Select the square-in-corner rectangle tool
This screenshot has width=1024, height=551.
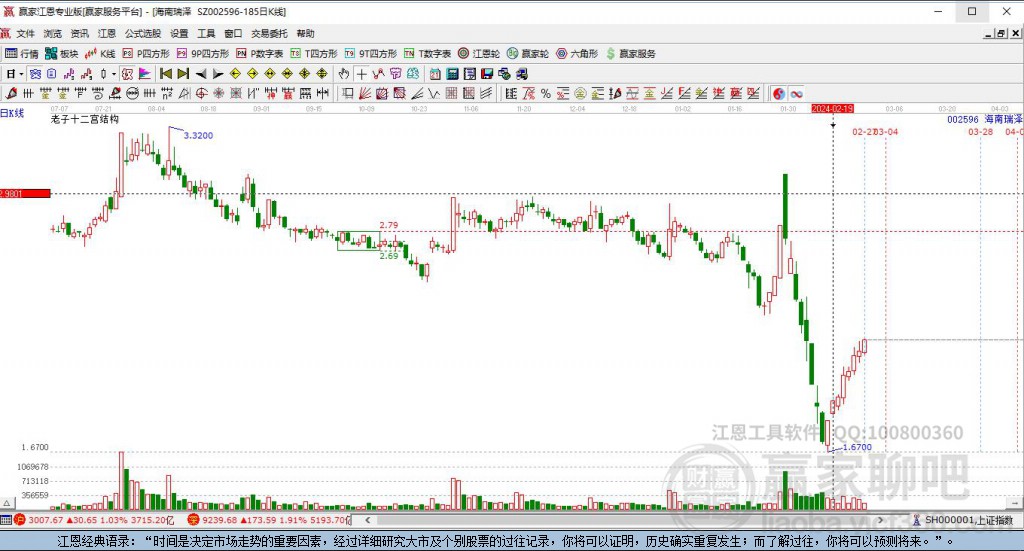pyautogui.click(x=347, y=93)
